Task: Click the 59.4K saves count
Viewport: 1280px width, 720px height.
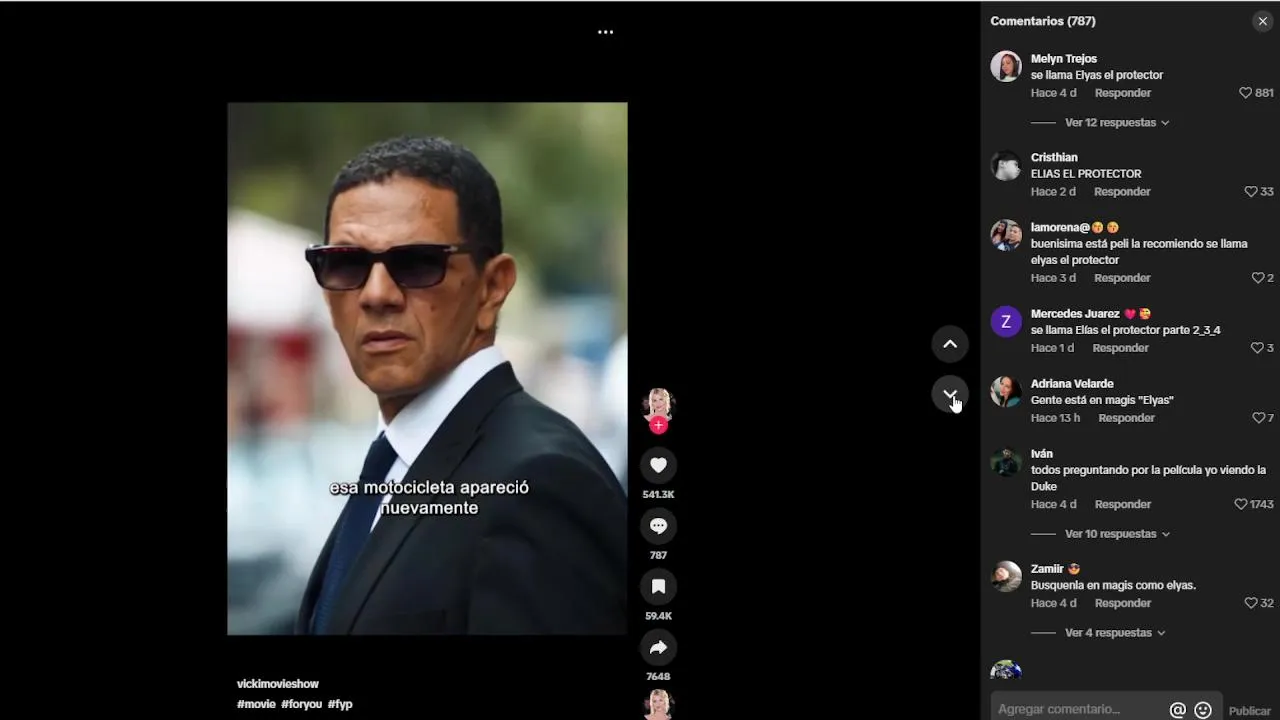Action: coord(658,616)
